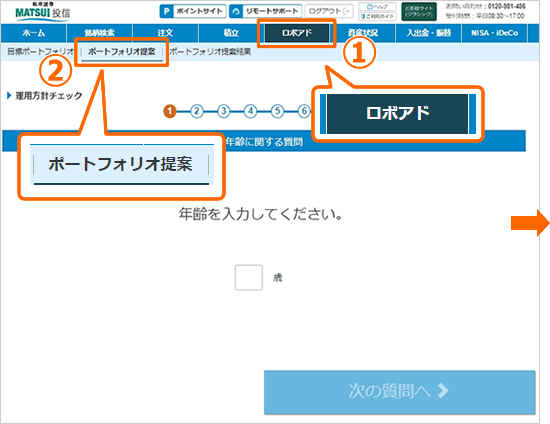Select the ポートフォリオ提案 sub-tab
550x424 pixels.
121,52
